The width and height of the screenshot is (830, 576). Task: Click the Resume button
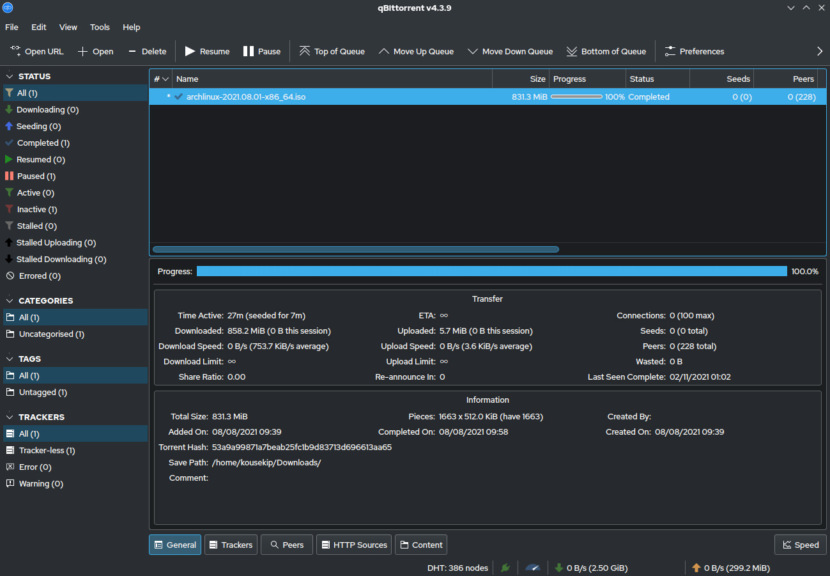(x=207, y=51)
